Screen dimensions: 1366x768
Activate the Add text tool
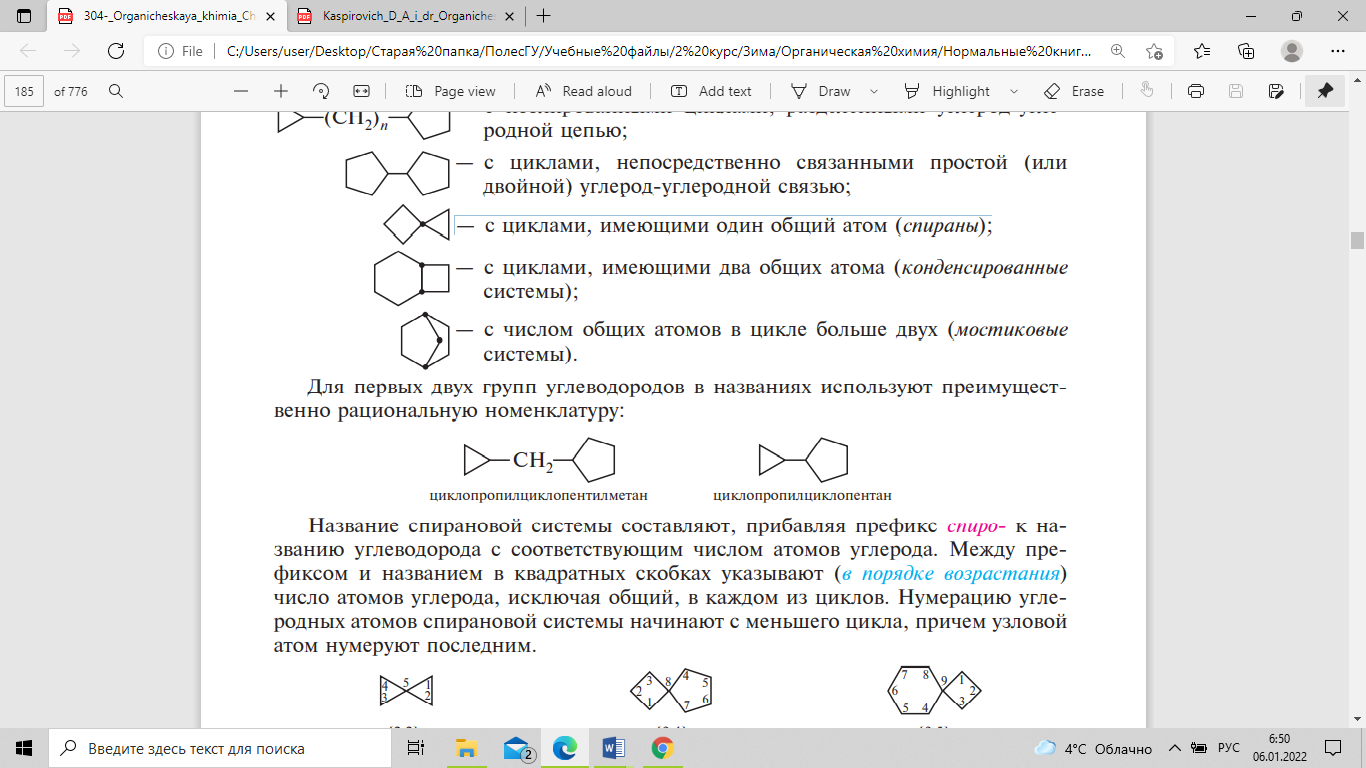tap(711, 91)
